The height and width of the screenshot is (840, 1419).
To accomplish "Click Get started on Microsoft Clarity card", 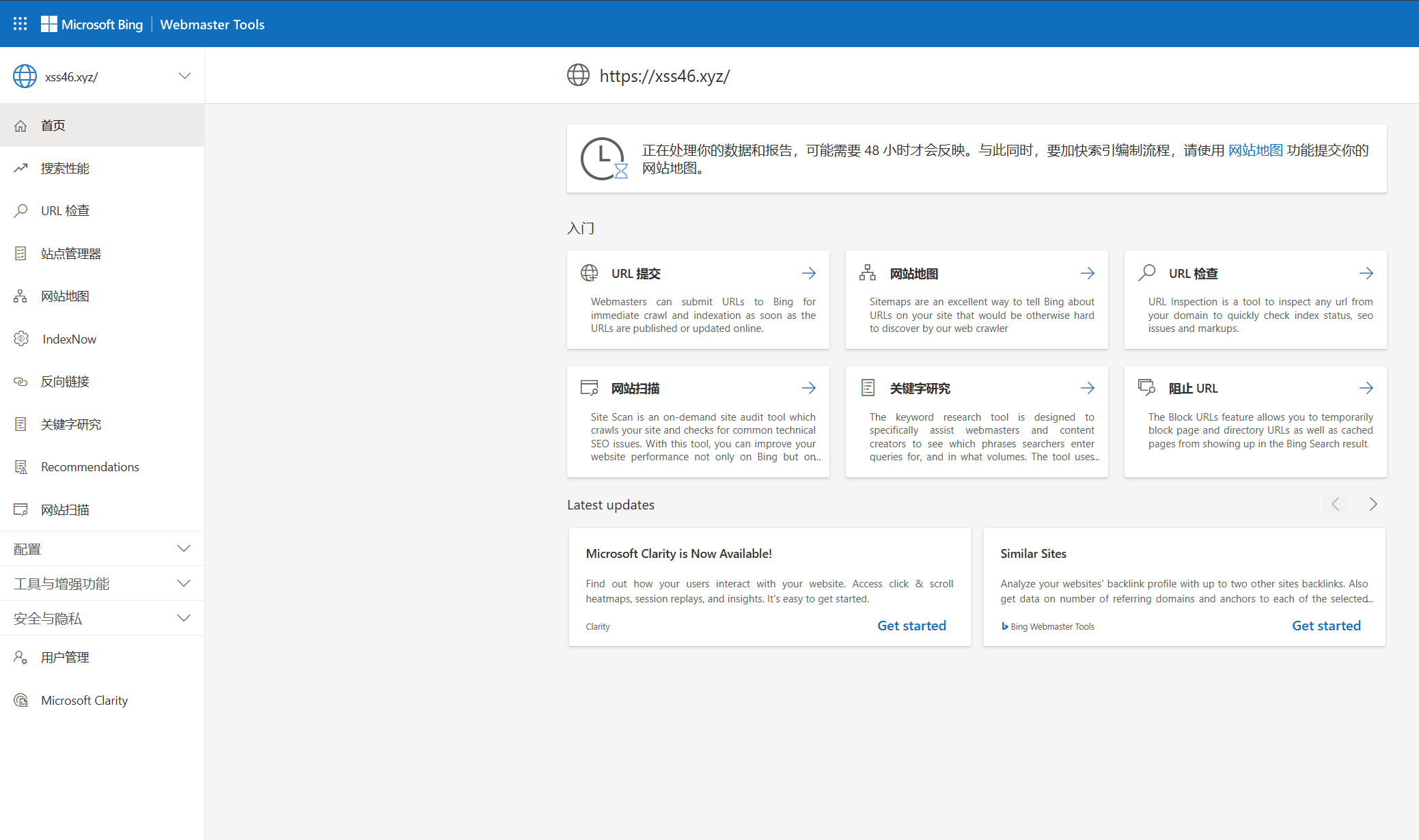I will point(911,626).
